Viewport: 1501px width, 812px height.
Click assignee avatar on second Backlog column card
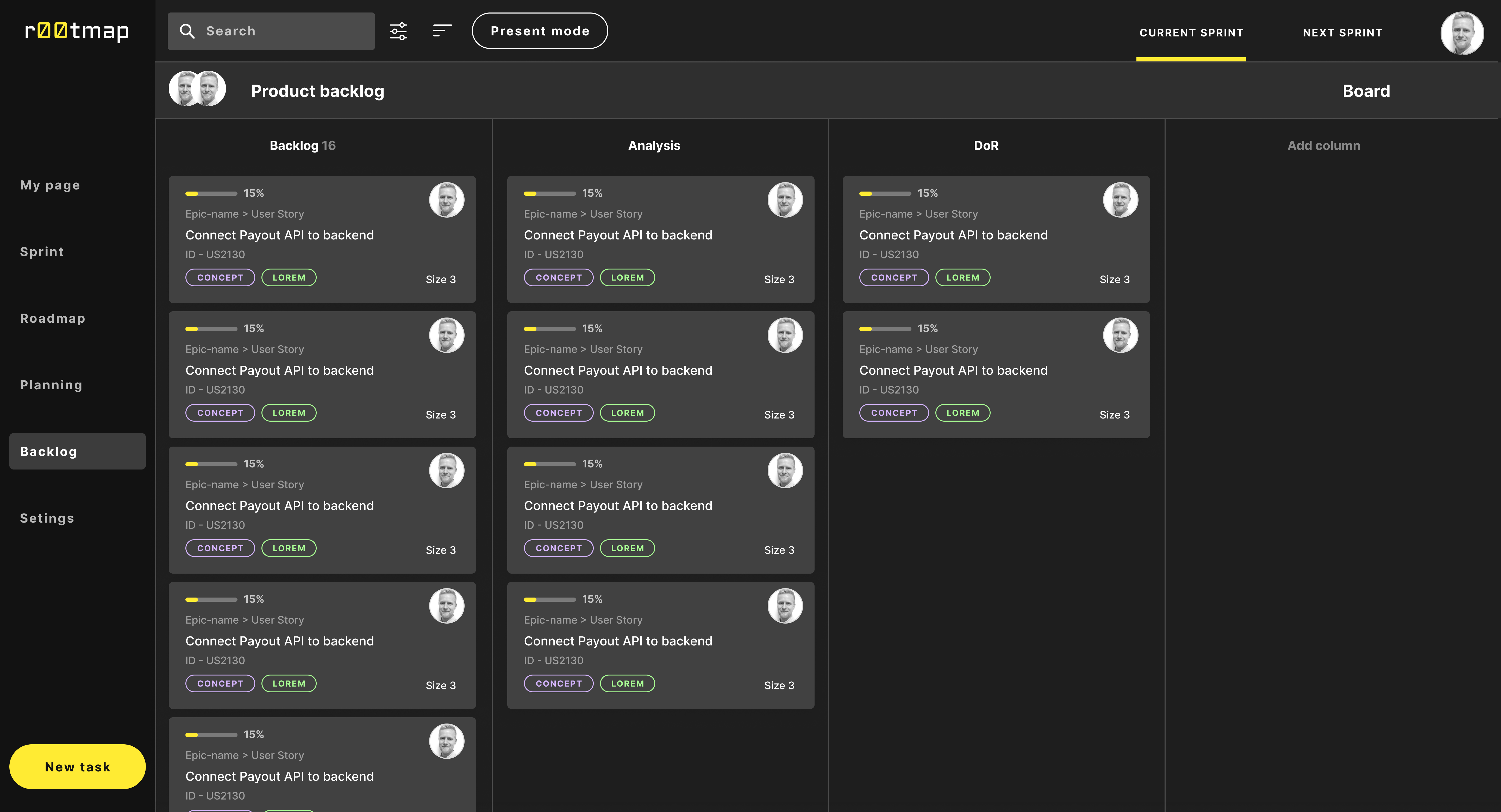(x=447, y=335)
